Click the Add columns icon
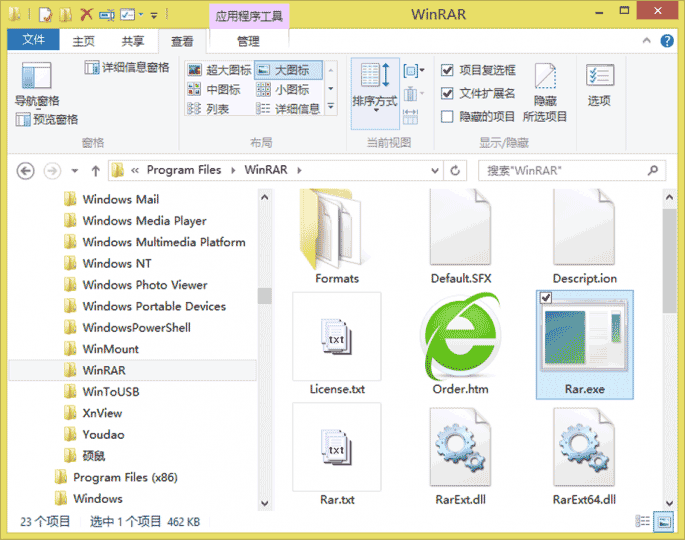 [x=413, y=93]
